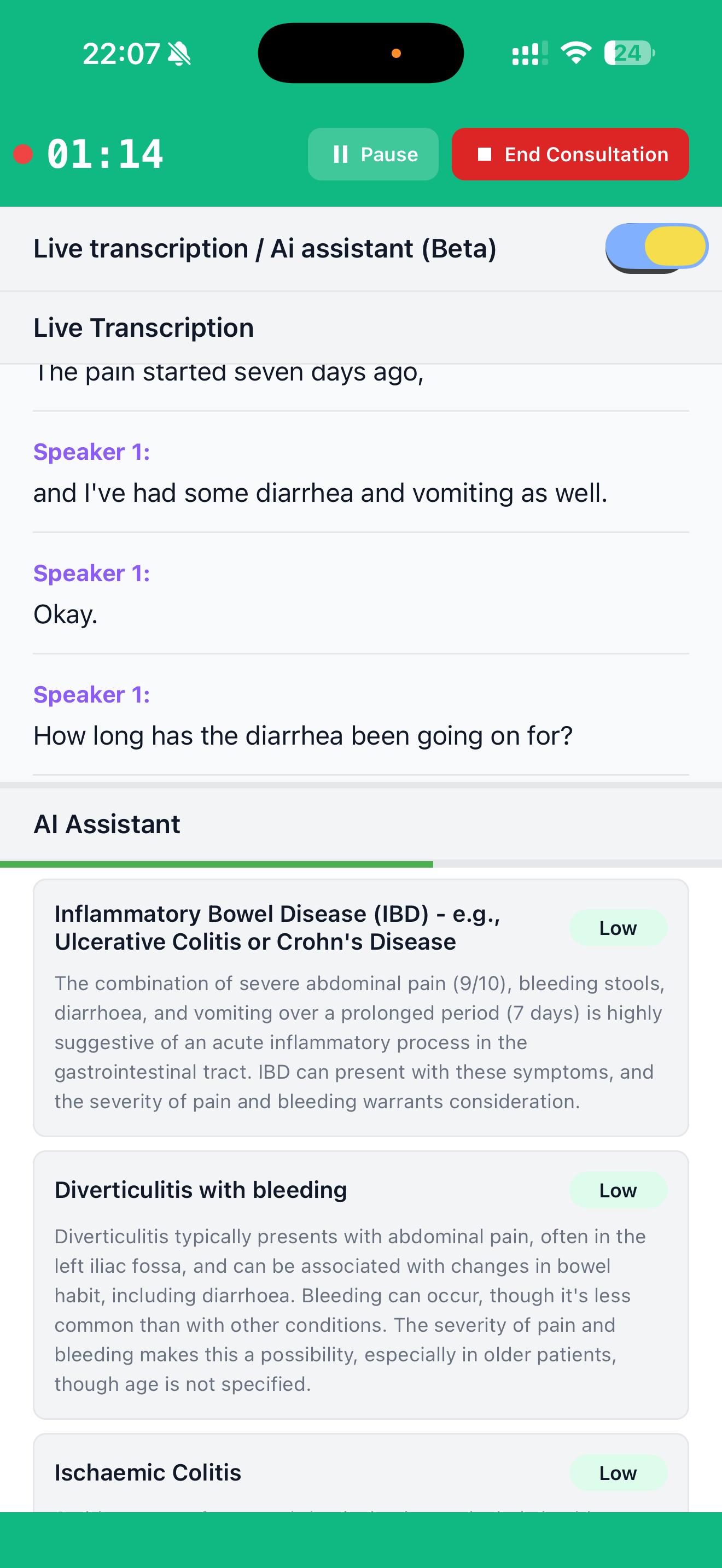Click the stop square icon on End Consultation
722x1568 pixels.
click(x=484, y=154)
